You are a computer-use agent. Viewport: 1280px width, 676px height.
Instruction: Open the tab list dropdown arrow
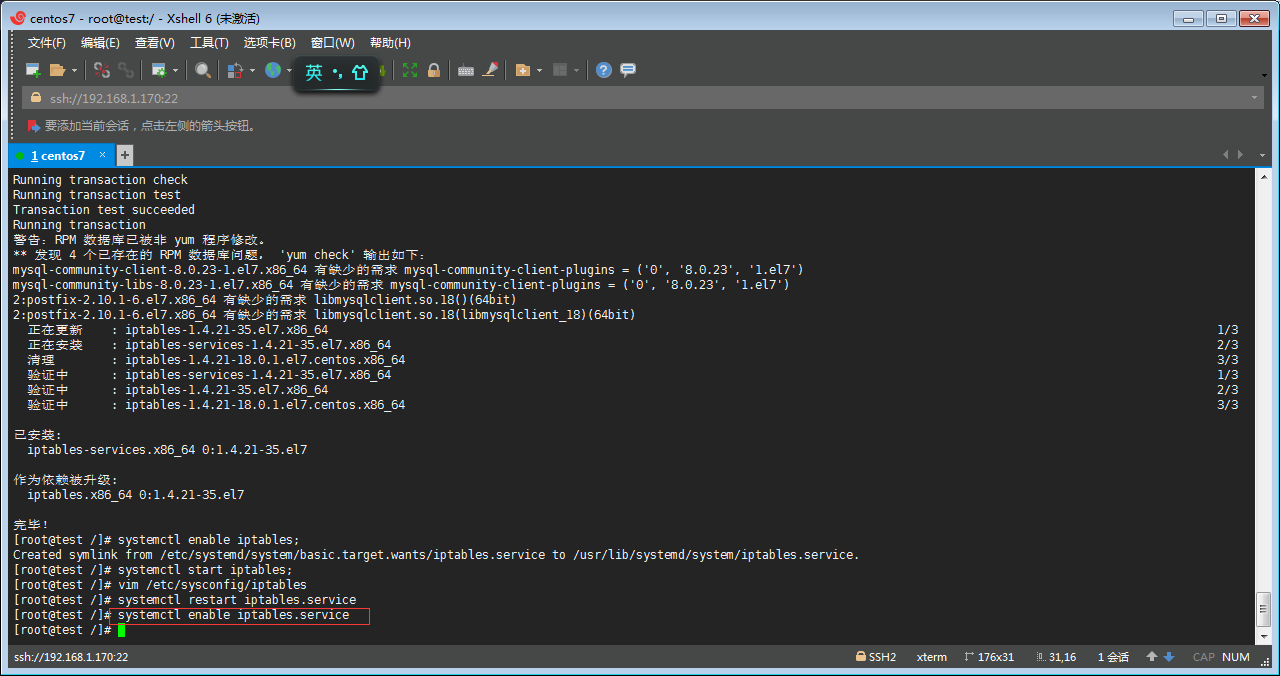(1263, 155)
